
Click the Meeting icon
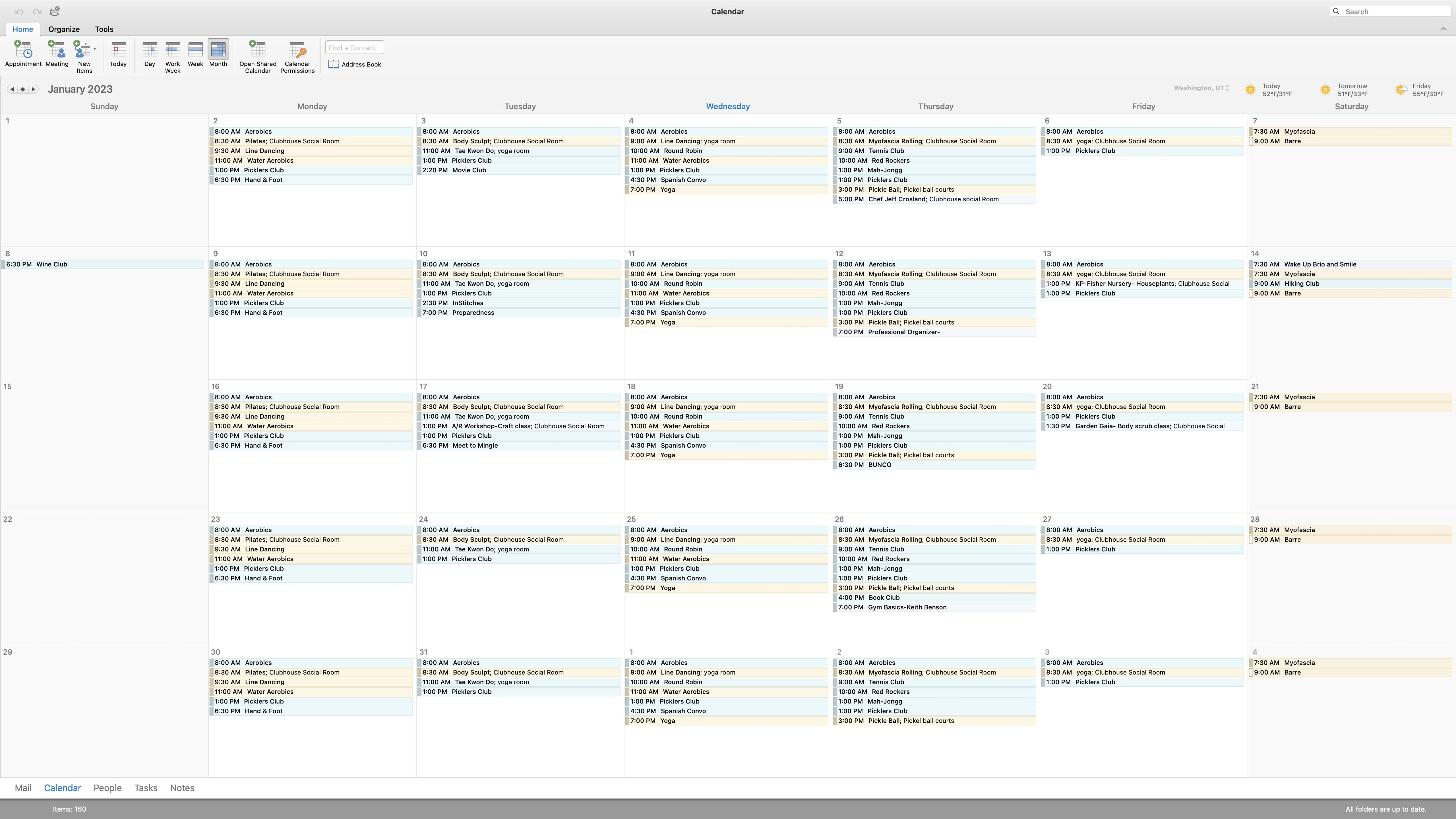click(57, 54)
